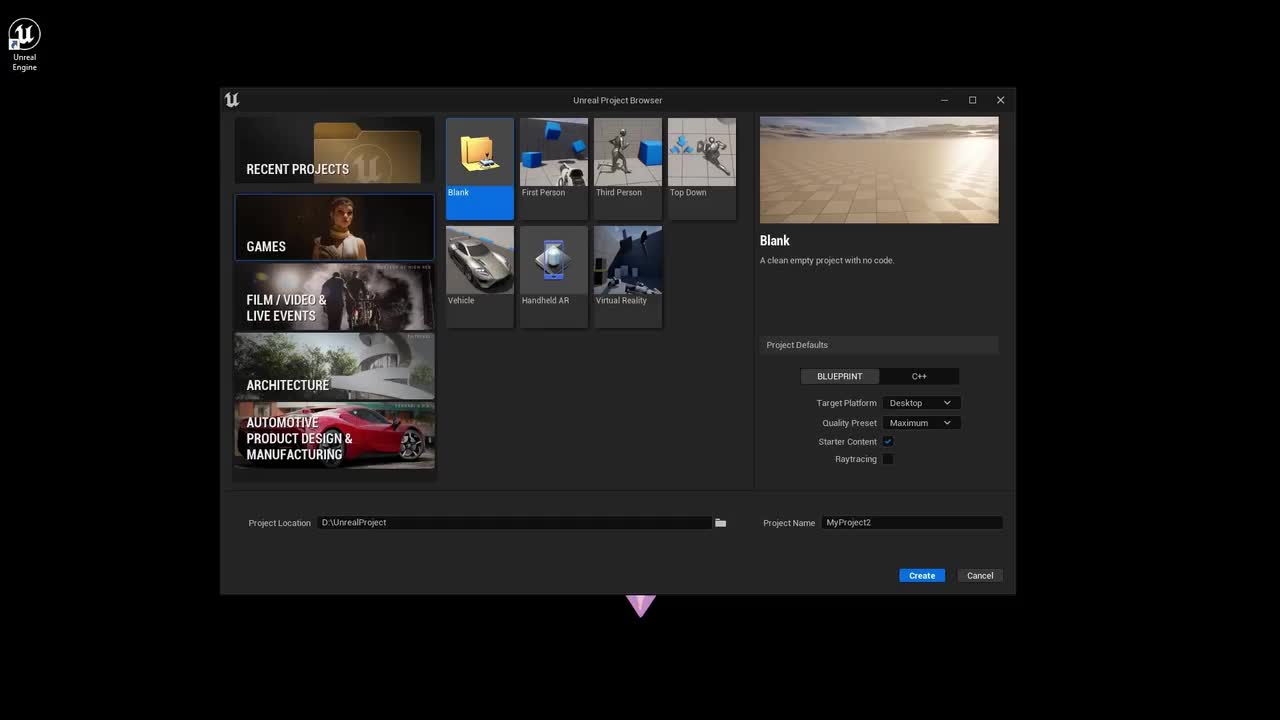The width and height of the screenshot is (1280, 720).
Task: Collapse the Project Defaults section header
Action: (x=879, y=345)
